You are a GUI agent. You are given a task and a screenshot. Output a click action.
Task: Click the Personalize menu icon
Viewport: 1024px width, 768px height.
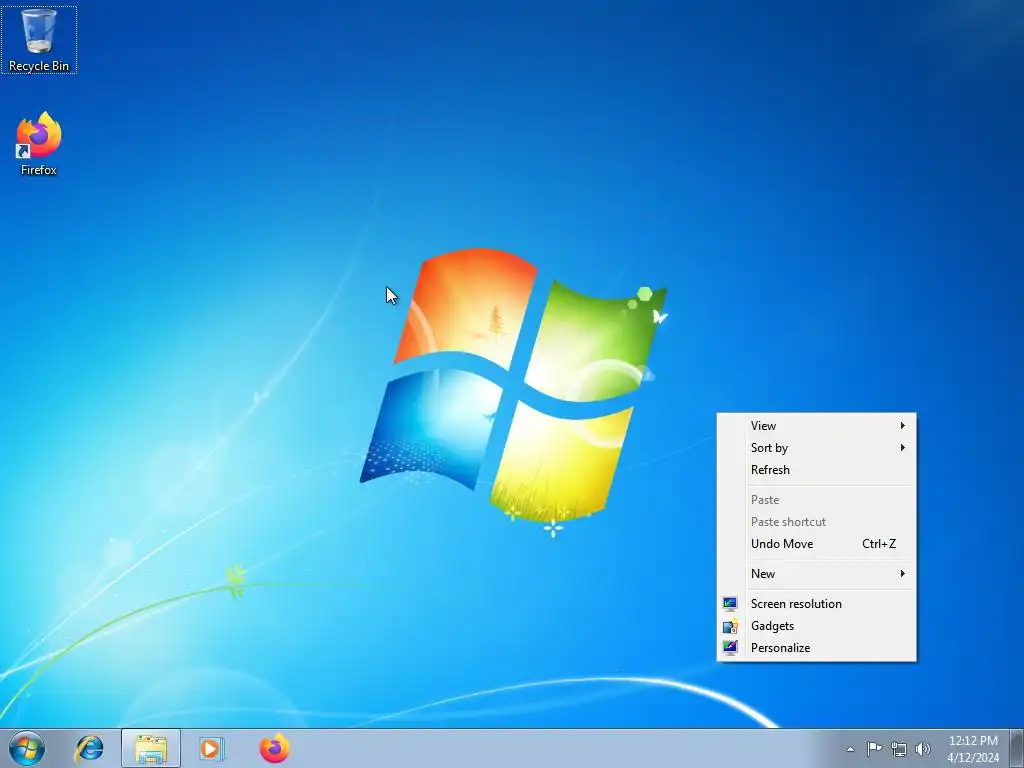(x=730, y=648)
